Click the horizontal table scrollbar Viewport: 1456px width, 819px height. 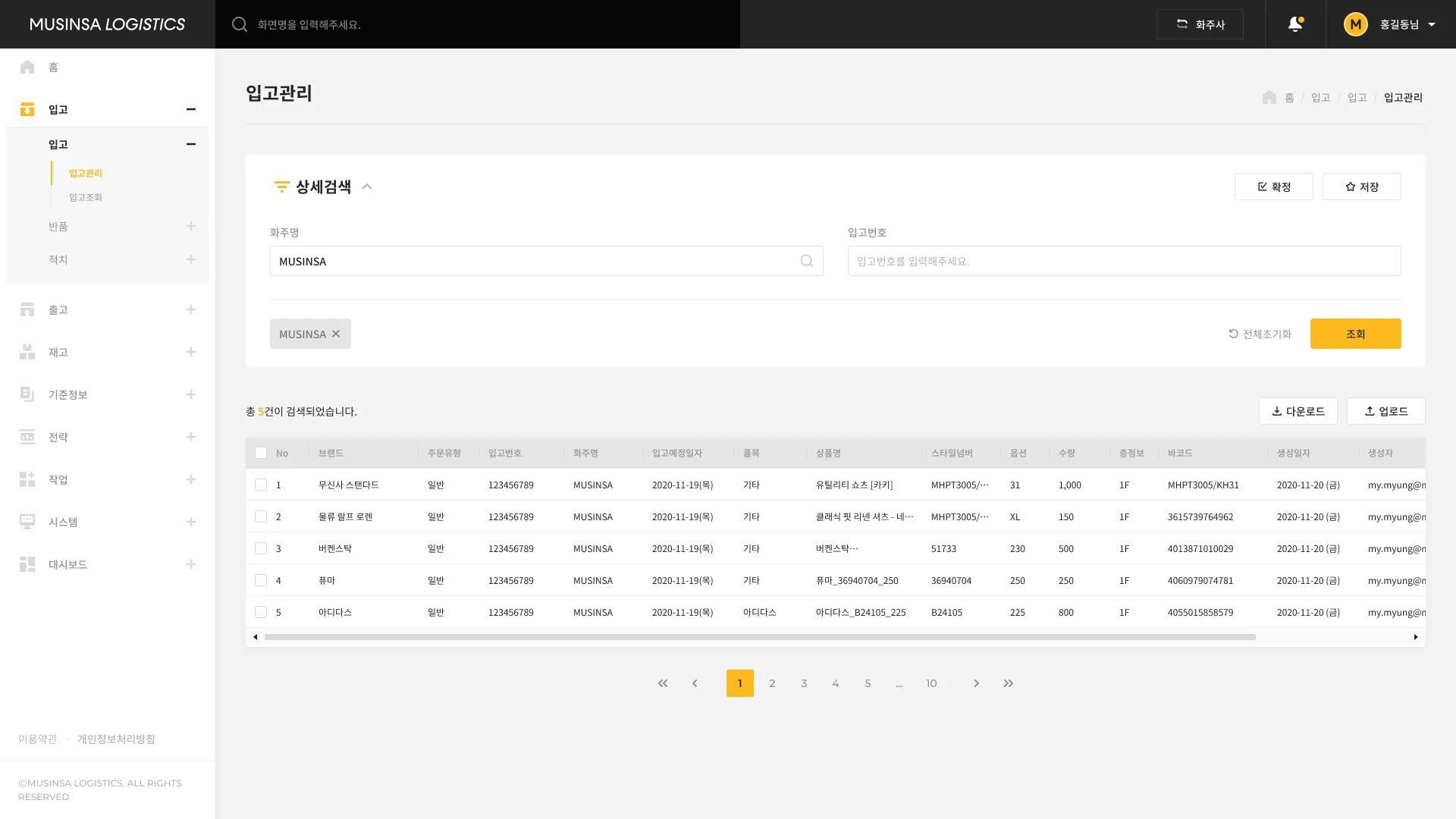758,637
